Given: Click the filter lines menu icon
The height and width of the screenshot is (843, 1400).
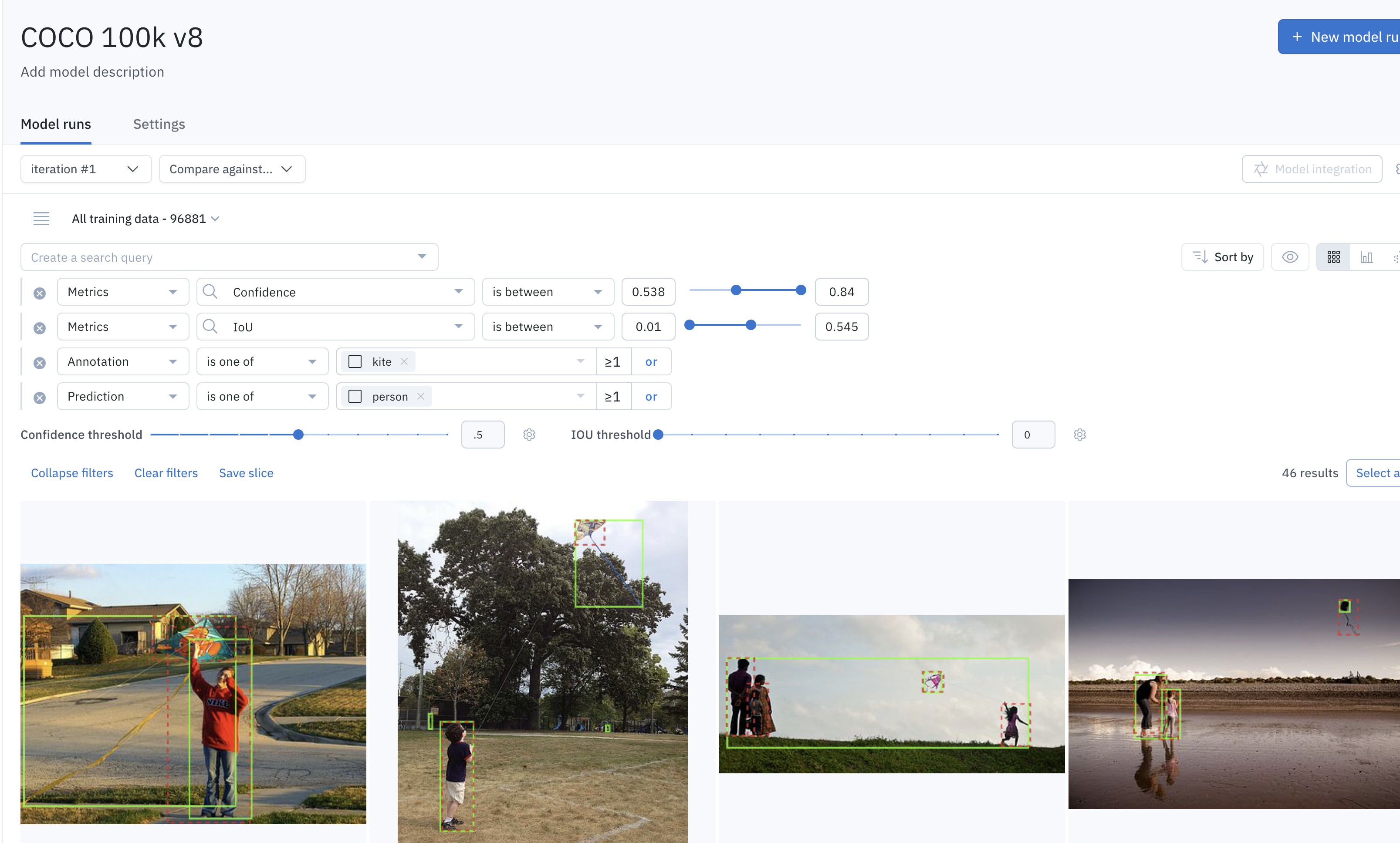Looking at the screenshot, I should point(41,218).
